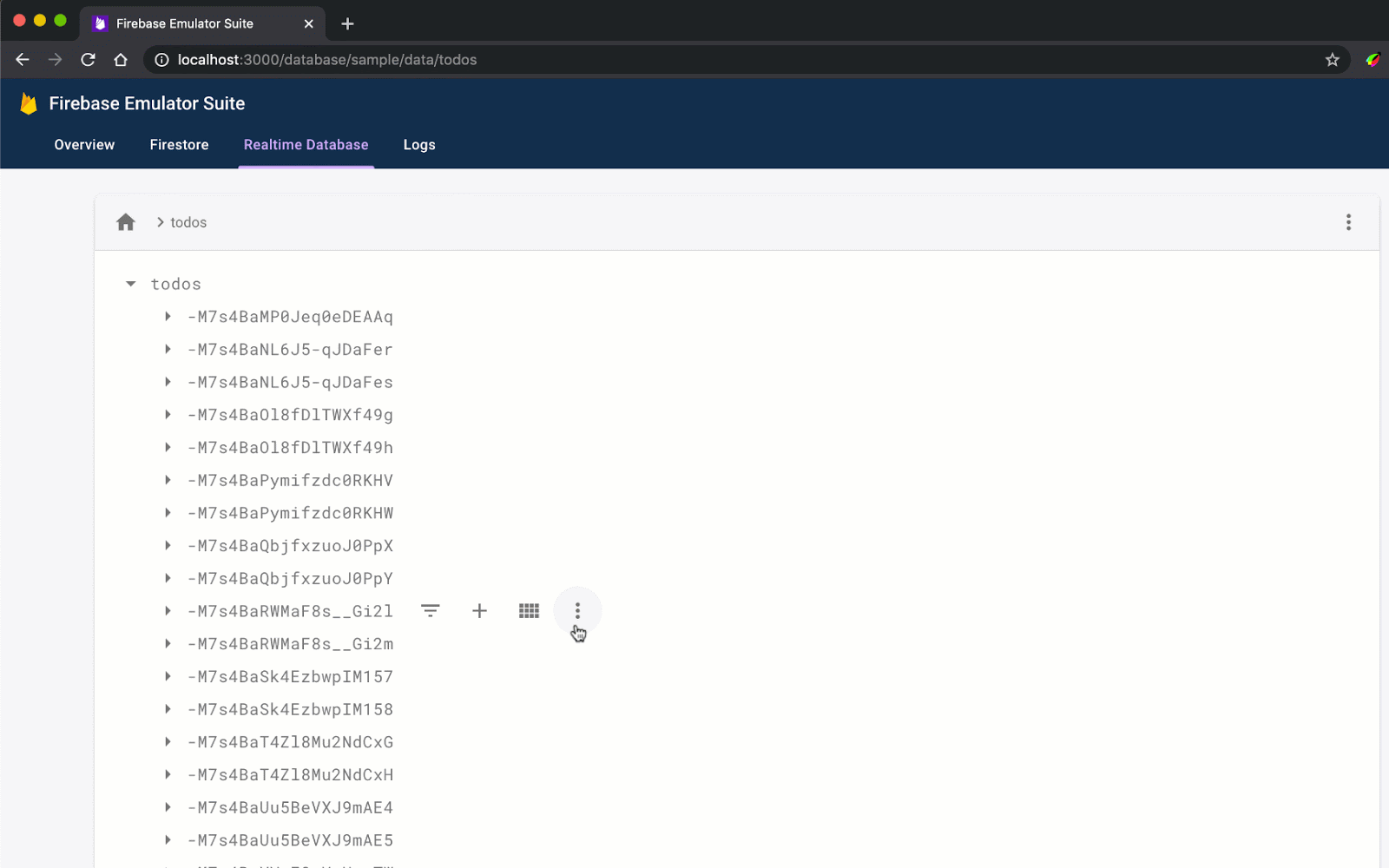Expand node -M7s4BaSk4EzbwpIM158
Image resolution: width=1389 pixels, height=868 pixels.
tap(168, 709)
